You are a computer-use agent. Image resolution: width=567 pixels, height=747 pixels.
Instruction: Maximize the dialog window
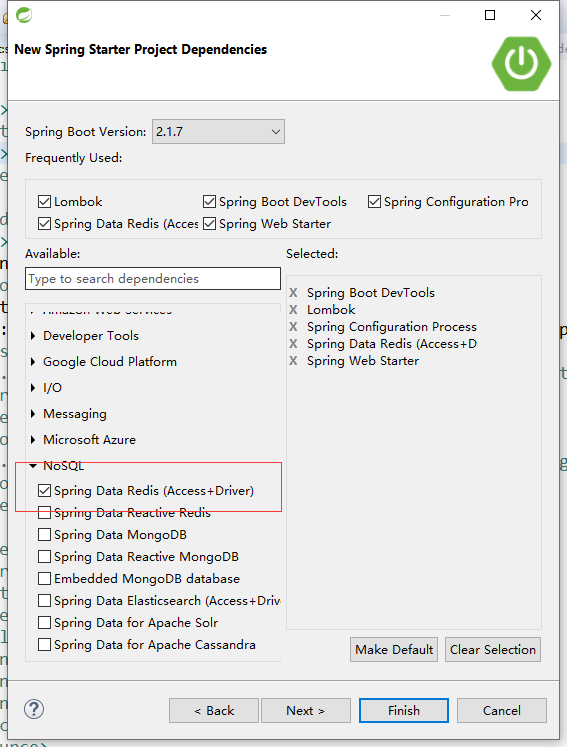490,15
